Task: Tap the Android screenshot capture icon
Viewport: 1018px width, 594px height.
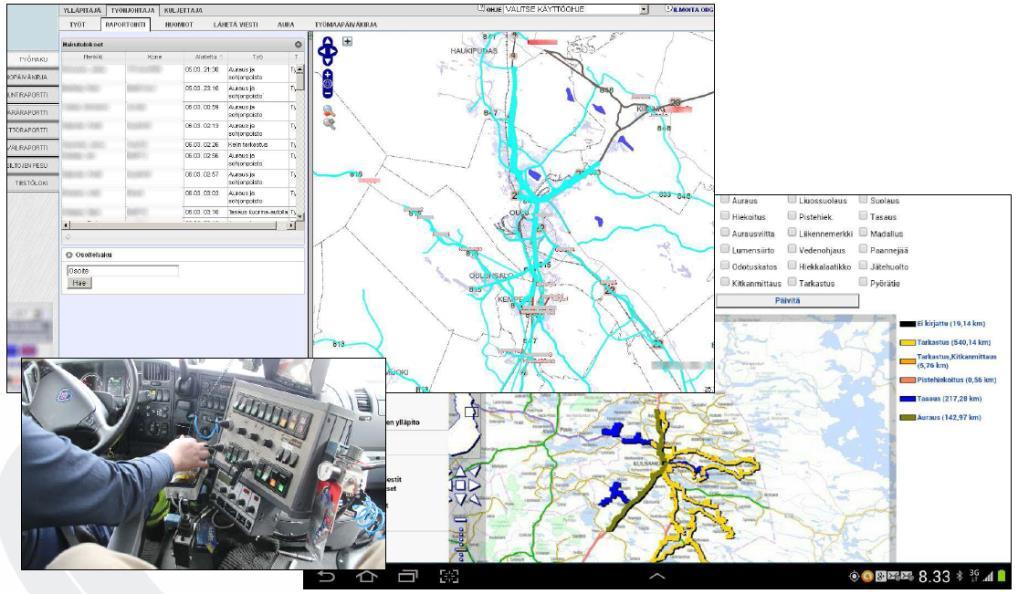Action: (449, 576)
